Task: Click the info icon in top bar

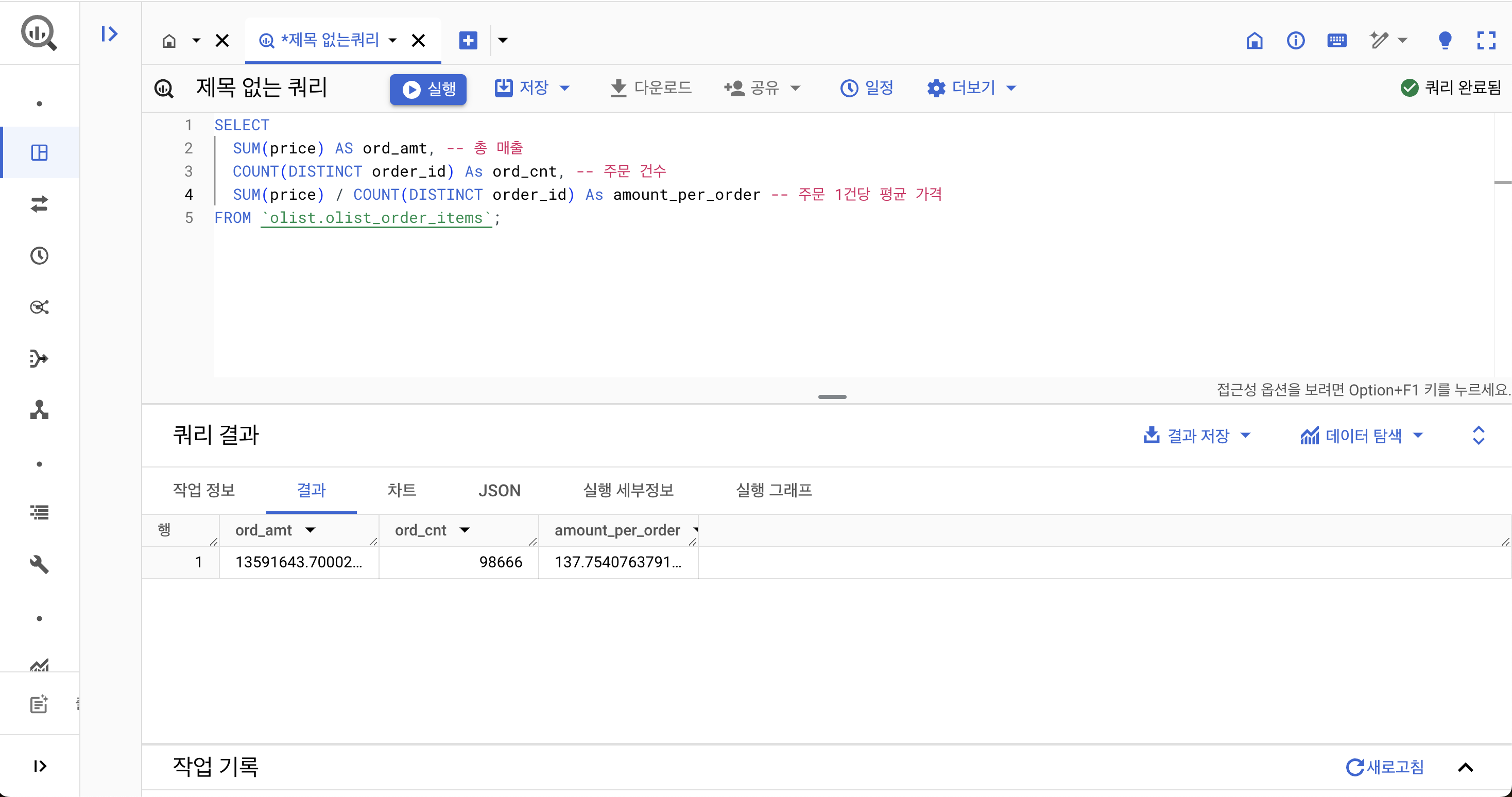Action: point(1295,41)
